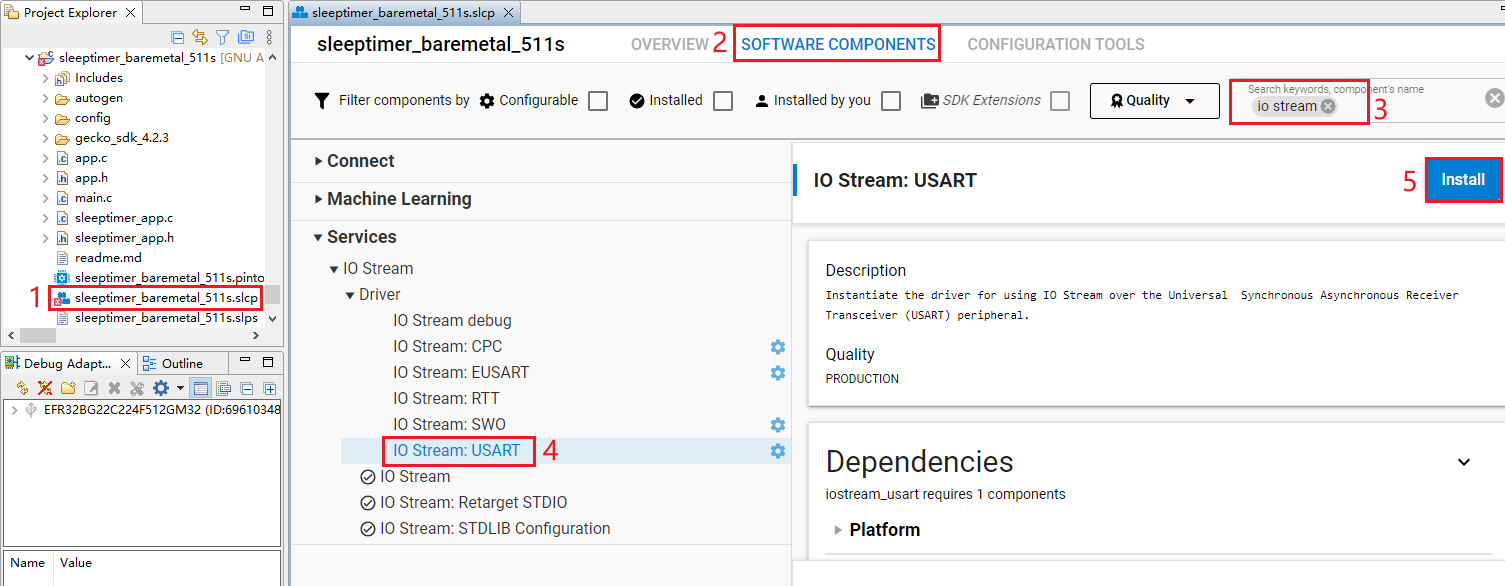Screen dimensions: 1505x586
Task: Collapse all nodes in Project Explorer
Action: (177, 37)
